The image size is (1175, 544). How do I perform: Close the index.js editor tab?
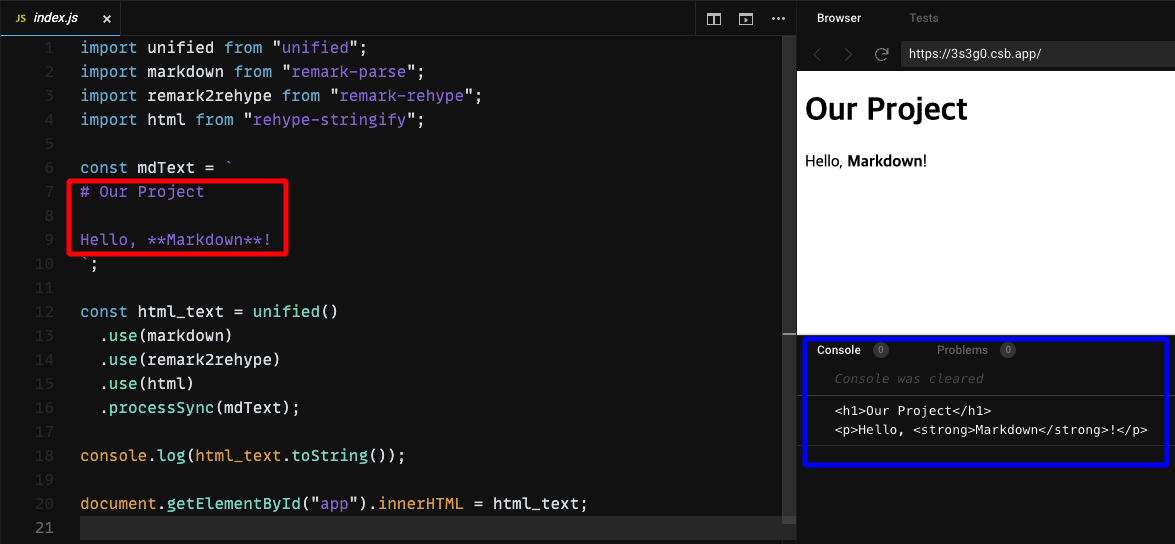pyautogui.click(x=106, y=19)
